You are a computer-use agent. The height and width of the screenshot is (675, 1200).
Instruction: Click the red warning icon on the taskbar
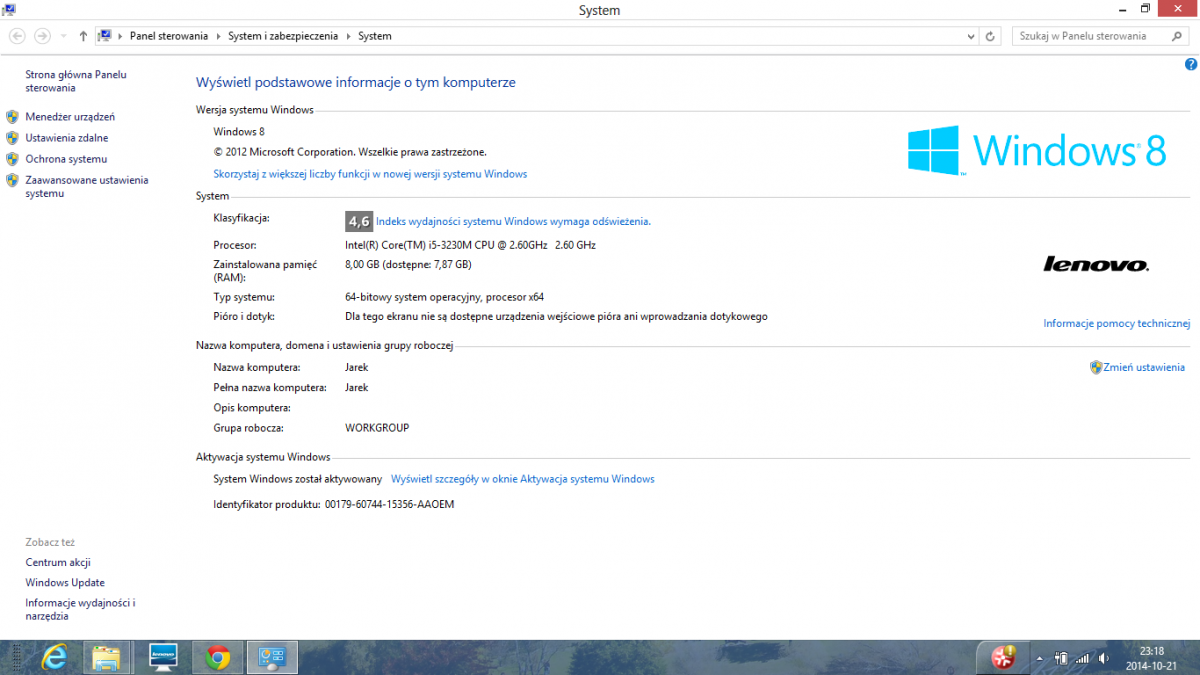click(x=1003, y=657)
